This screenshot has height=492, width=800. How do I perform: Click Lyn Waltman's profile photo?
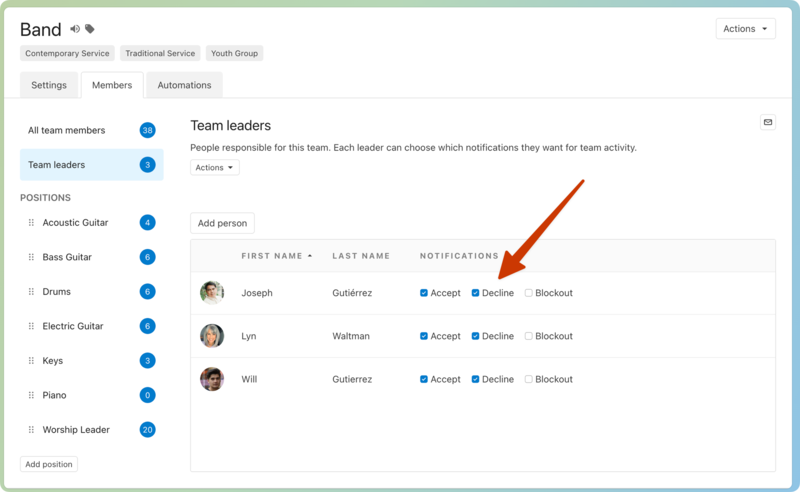coord(212,336)
